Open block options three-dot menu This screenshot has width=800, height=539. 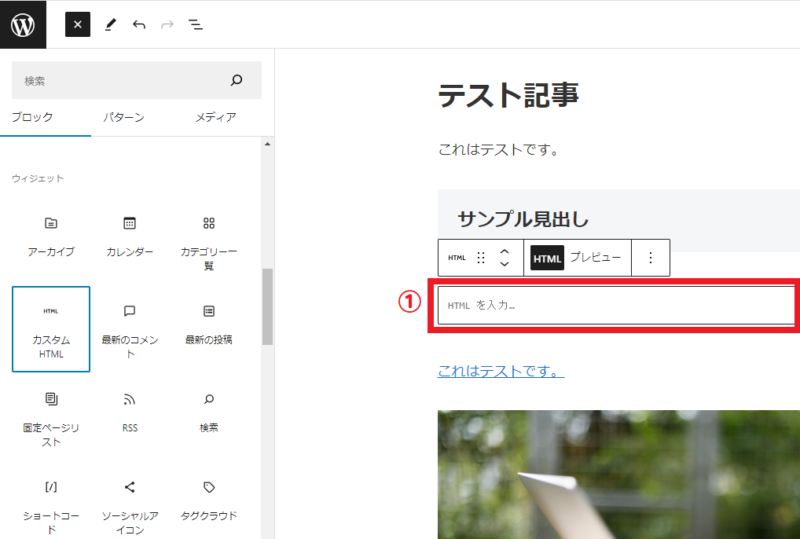pyautogui.click(x=650, y=258)
